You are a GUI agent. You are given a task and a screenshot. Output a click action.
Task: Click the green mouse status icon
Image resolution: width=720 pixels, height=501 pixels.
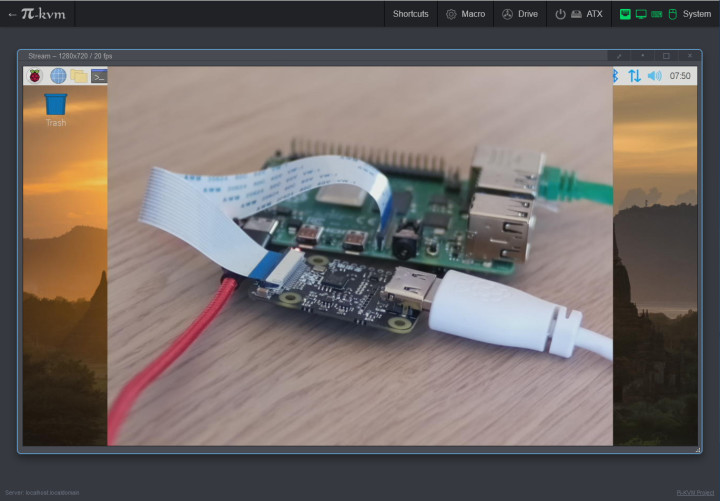pyautogui.click(x=672, y=14)
